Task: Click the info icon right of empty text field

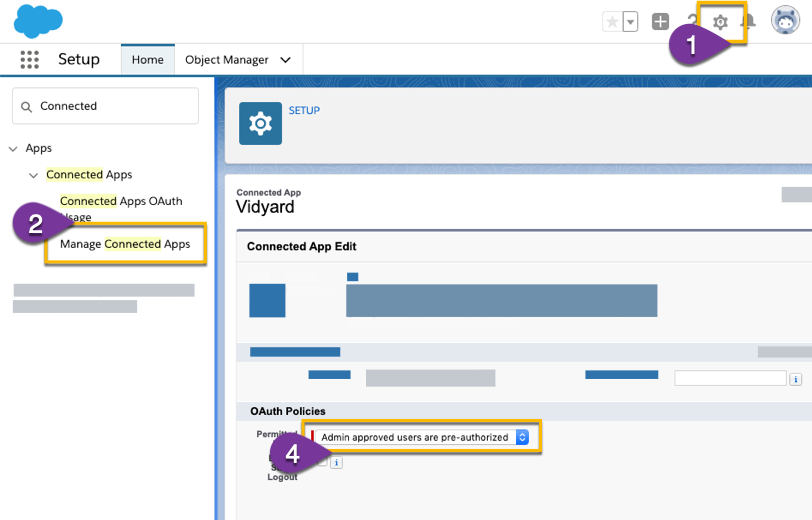Action: coord(796,380)
